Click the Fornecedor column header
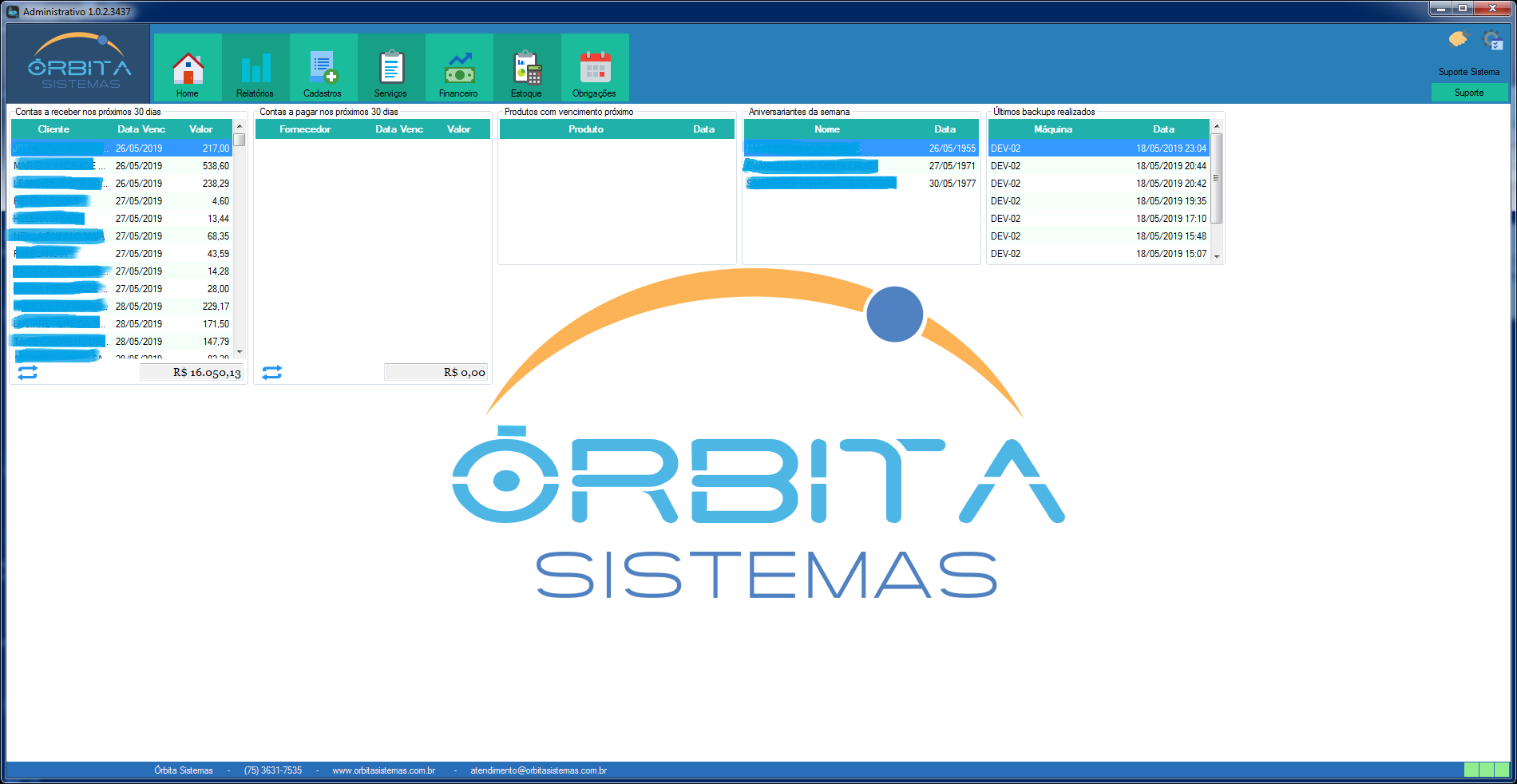Screen dimensions: 1517x784 click(305, 129)
